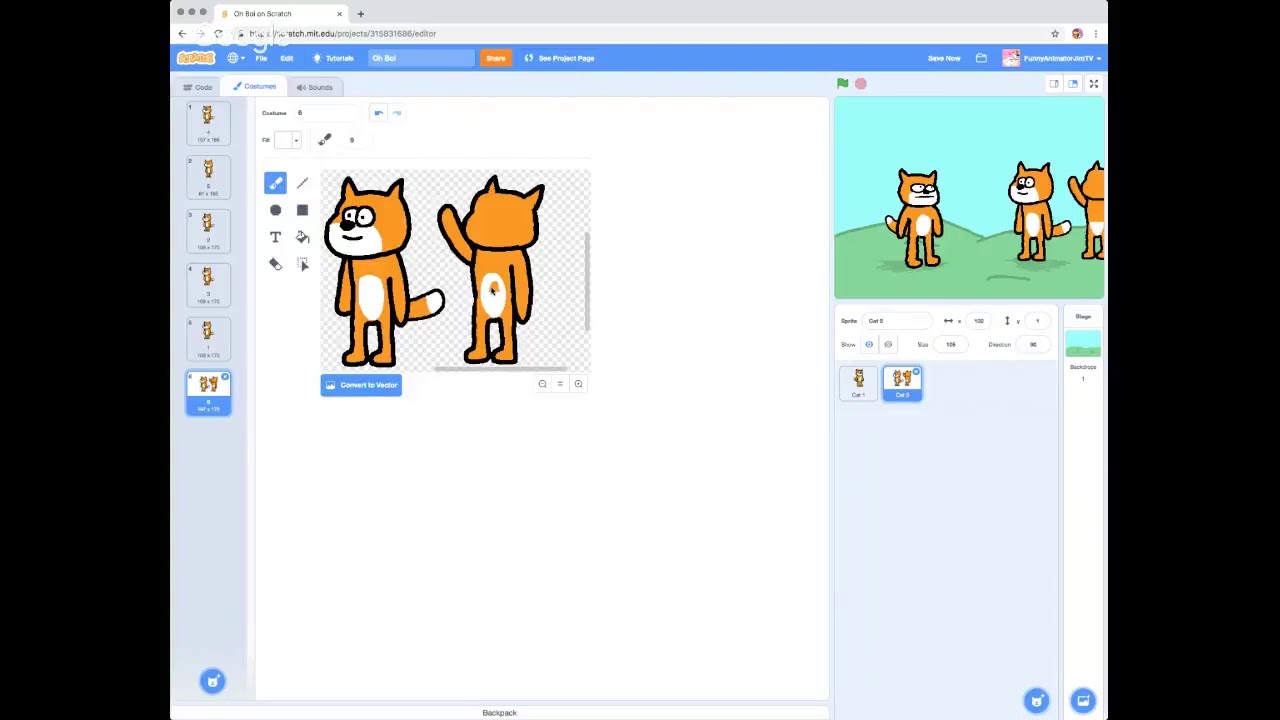Screen dimensions: 1280x720
Task: Click the red stop button
Action: [x=861, y=84]
